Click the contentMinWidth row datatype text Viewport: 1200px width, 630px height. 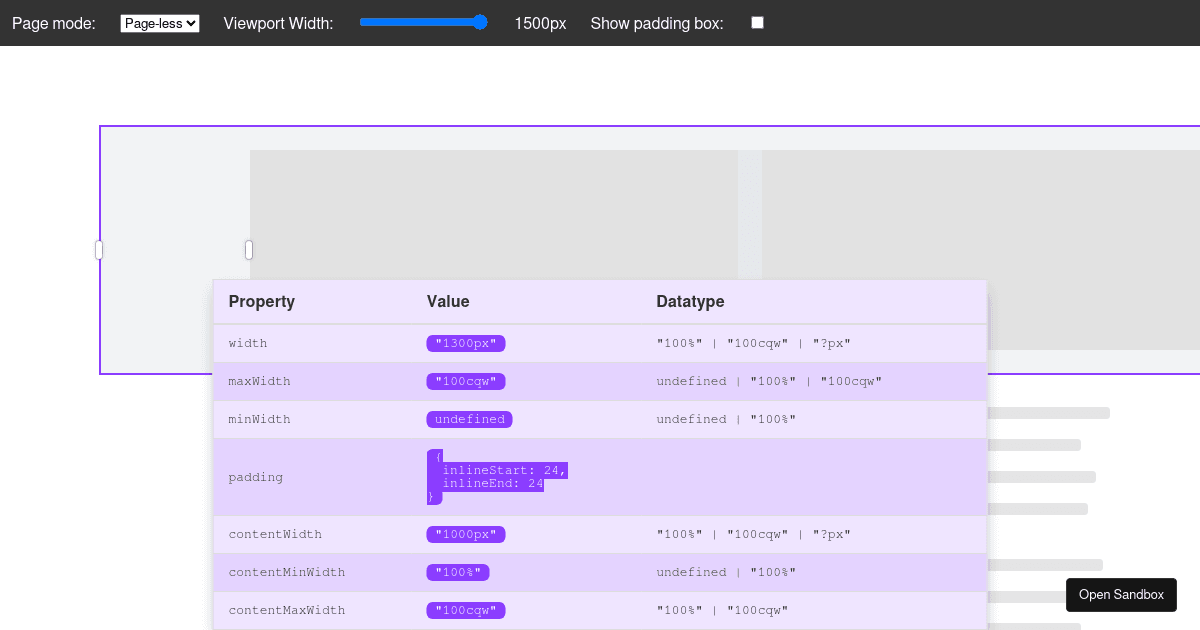(727, 572)
